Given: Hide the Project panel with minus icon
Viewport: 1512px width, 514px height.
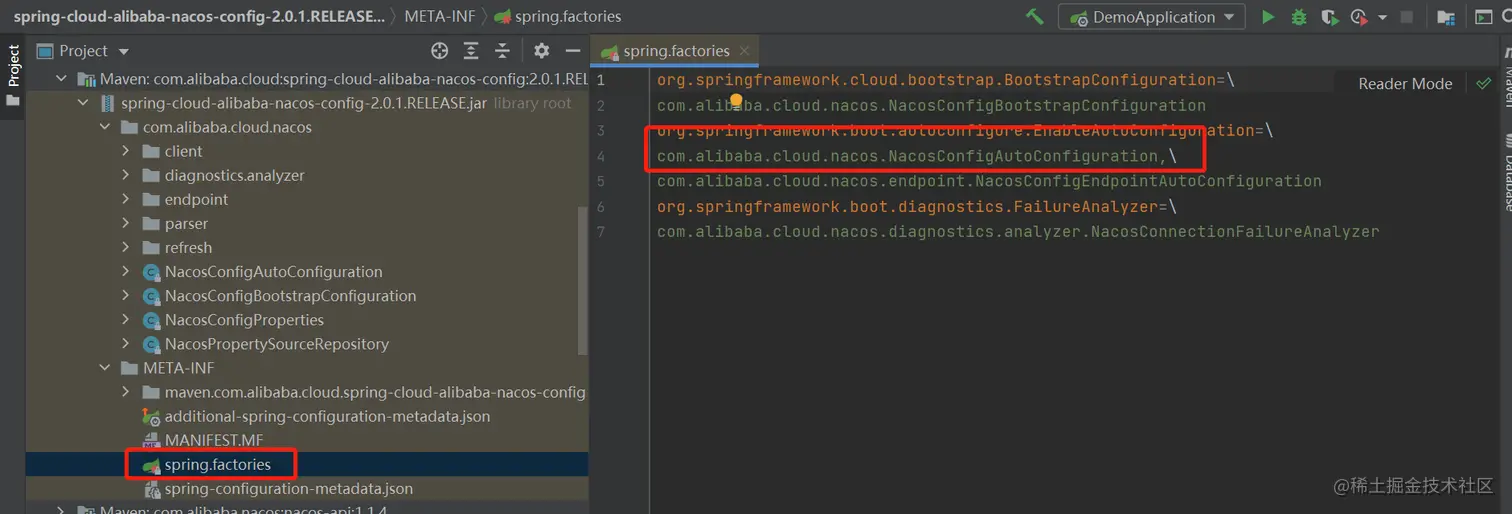Looking at the screenshot, I should pos(572,51).
